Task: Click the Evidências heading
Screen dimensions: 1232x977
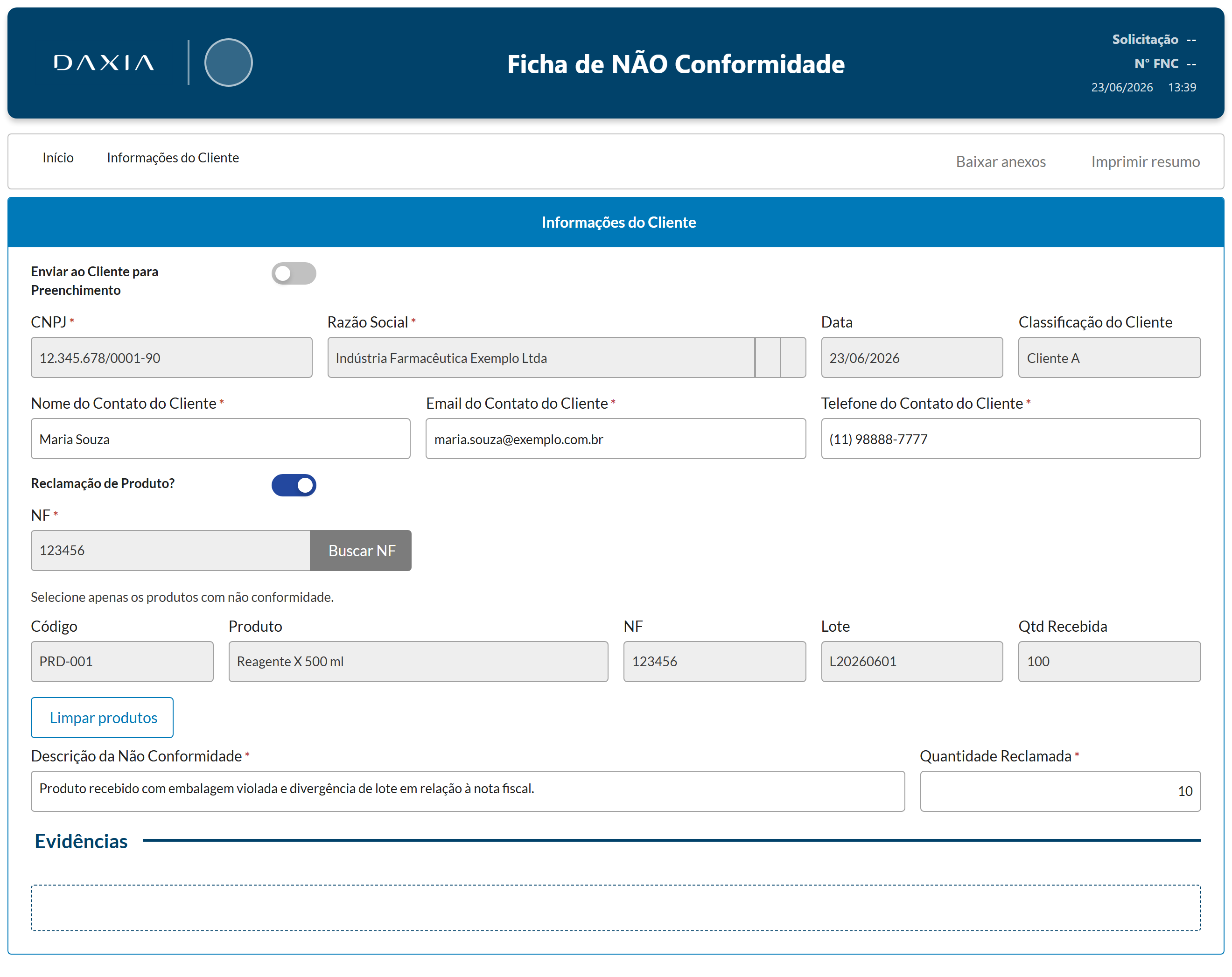Action: click(81, 841)
